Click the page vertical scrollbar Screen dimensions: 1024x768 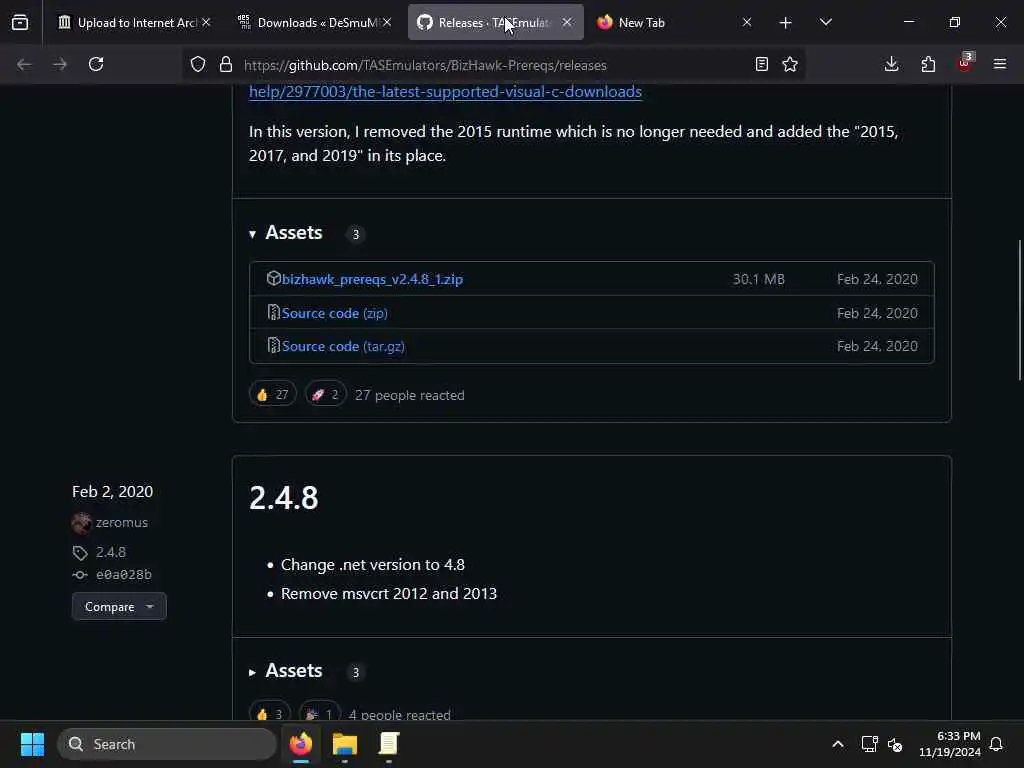click(1019, 310)
